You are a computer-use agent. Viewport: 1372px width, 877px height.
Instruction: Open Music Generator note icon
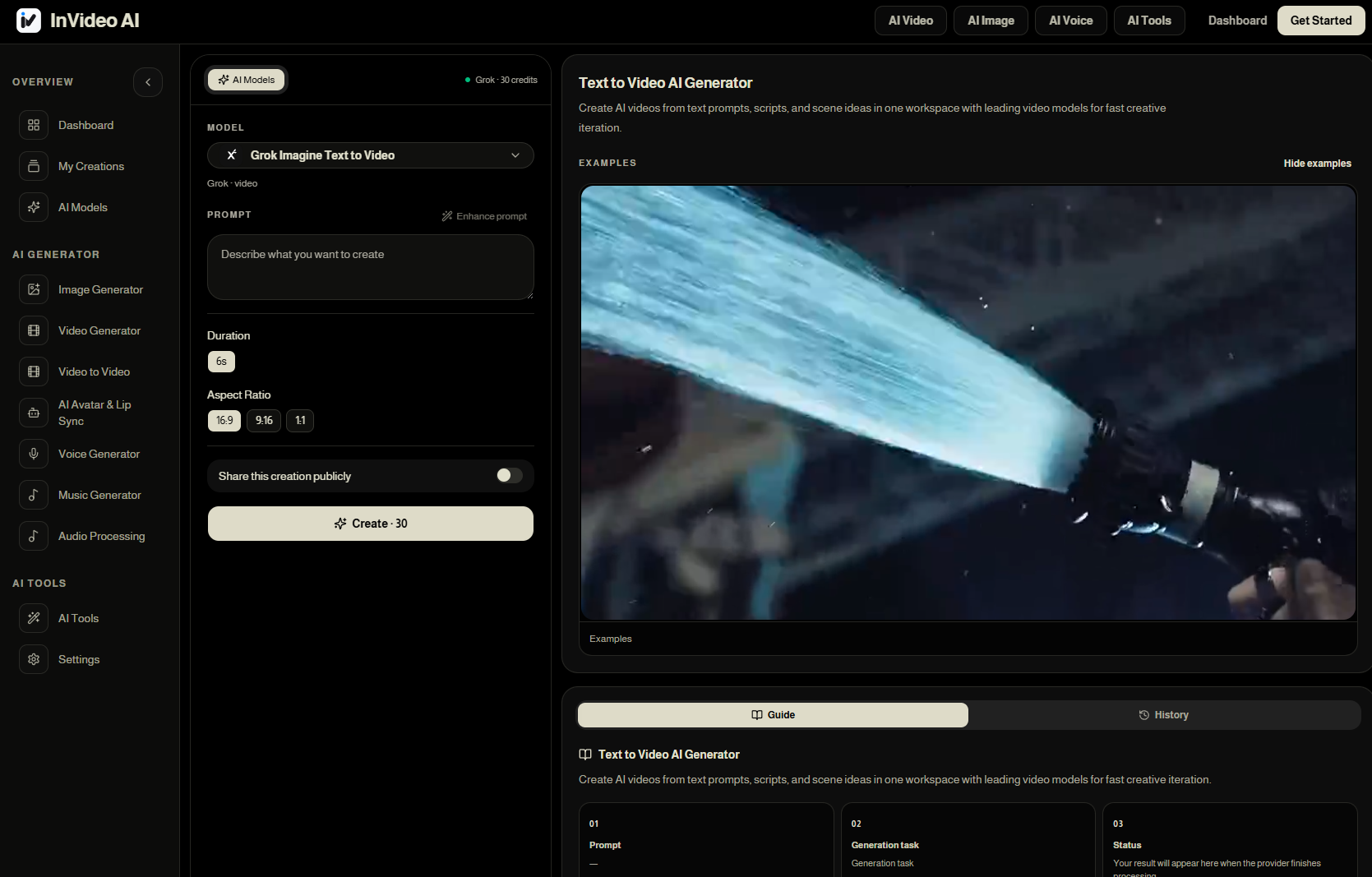click(x=34, y=495)
